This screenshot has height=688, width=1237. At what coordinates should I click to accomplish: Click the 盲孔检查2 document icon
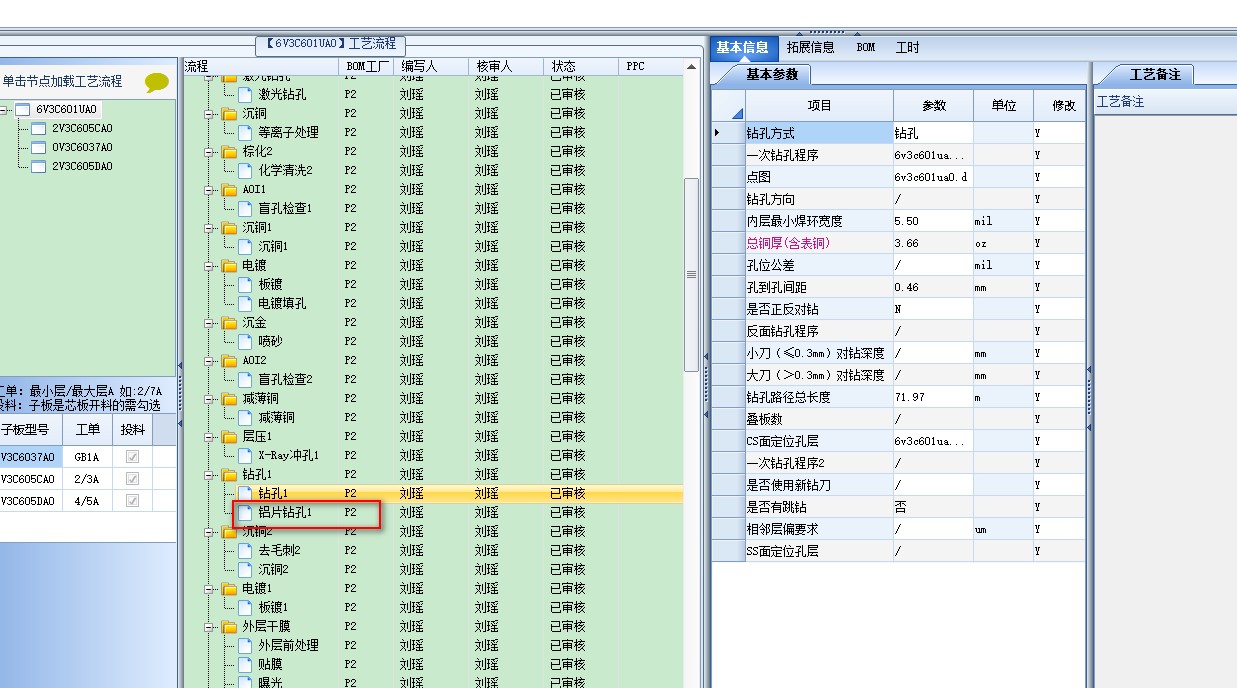[x=245, y=379]
